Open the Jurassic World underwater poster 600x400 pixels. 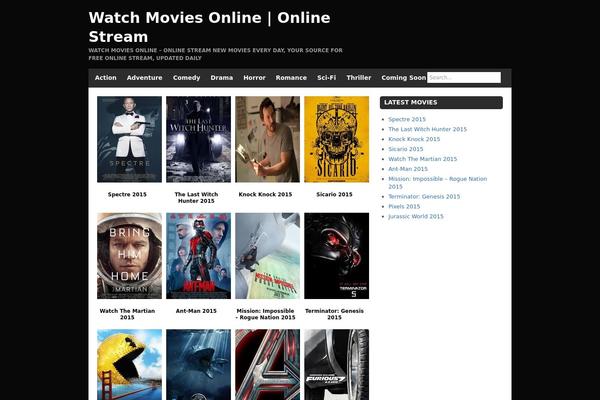point(198,364)
